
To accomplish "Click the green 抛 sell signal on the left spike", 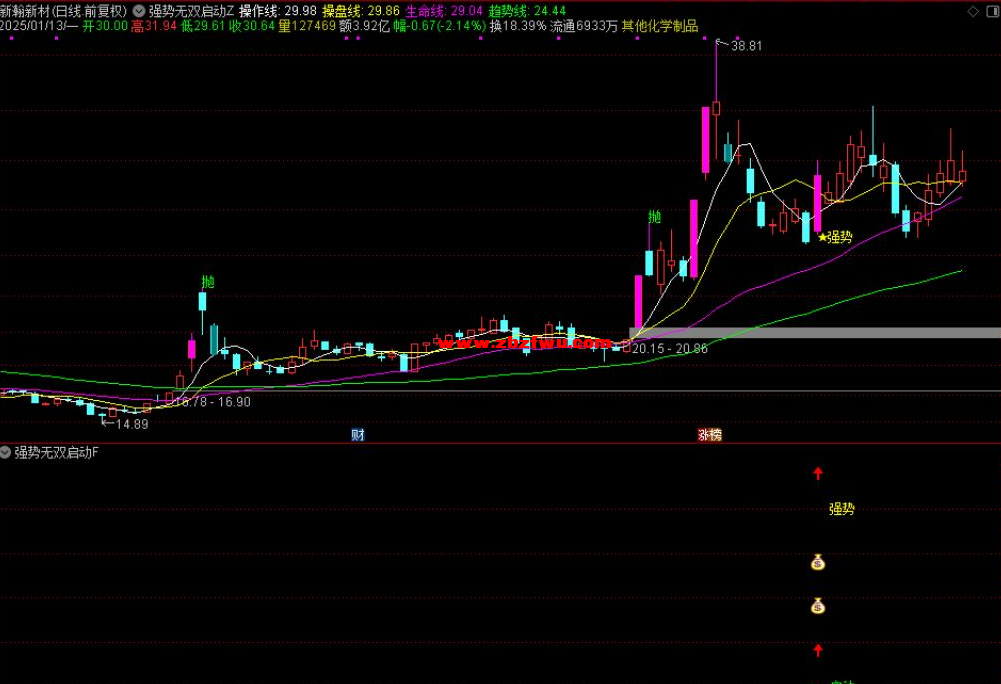I will pos(207,282).
